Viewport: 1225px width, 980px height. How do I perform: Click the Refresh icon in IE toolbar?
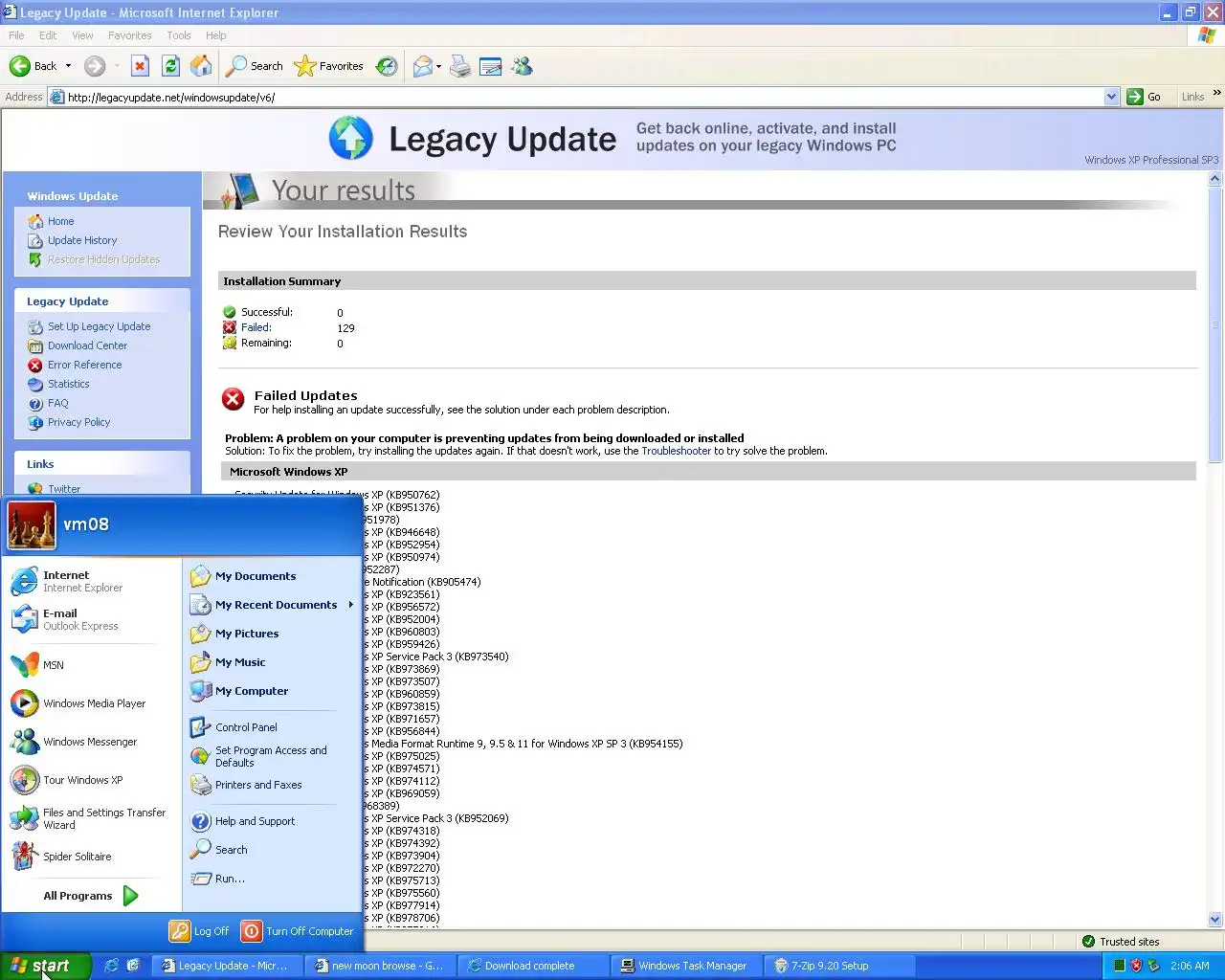170,66
